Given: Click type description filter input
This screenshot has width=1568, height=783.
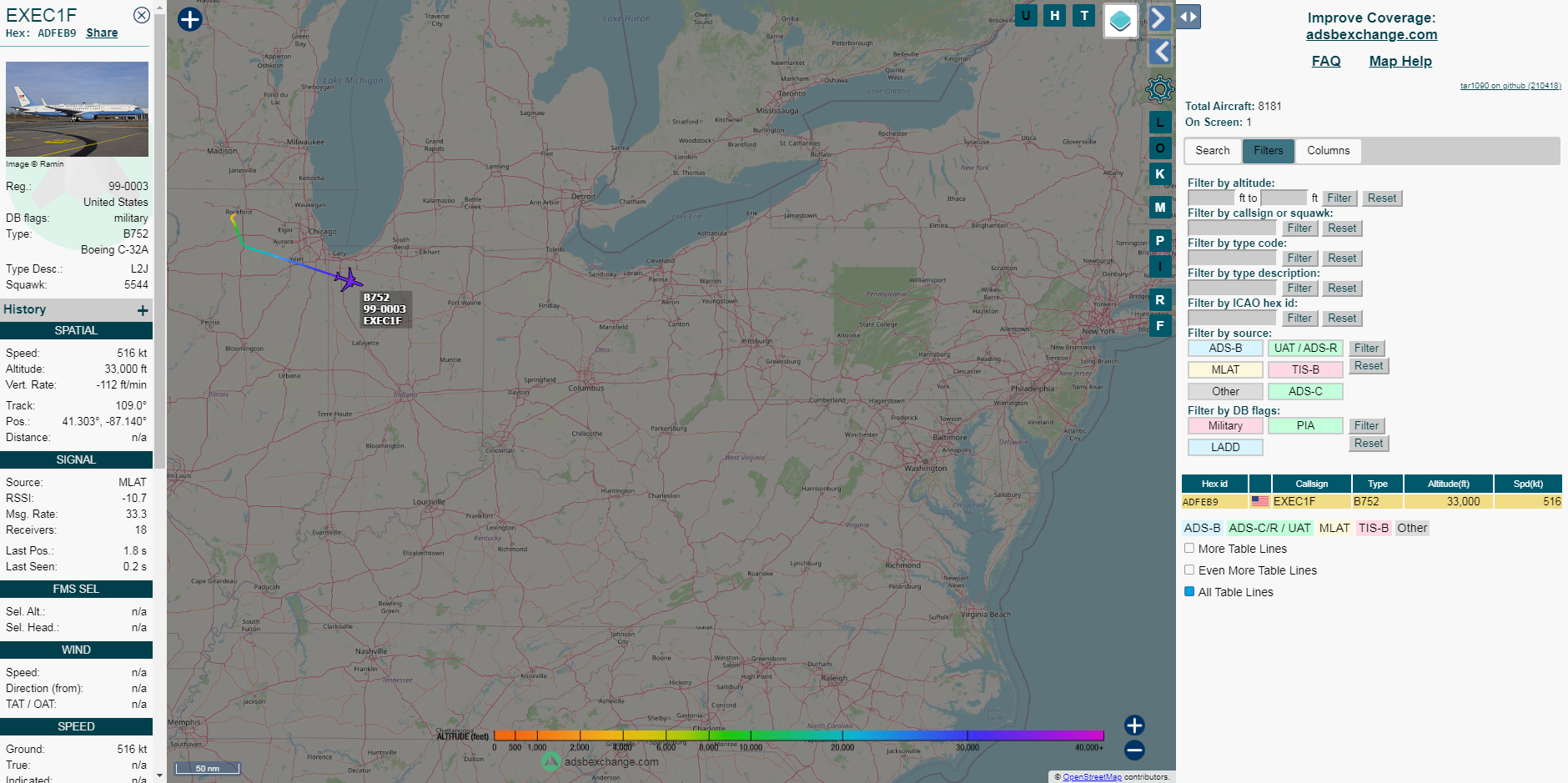Looking at the screenshot, I should pyautogui.click(x=1232, y=288).
